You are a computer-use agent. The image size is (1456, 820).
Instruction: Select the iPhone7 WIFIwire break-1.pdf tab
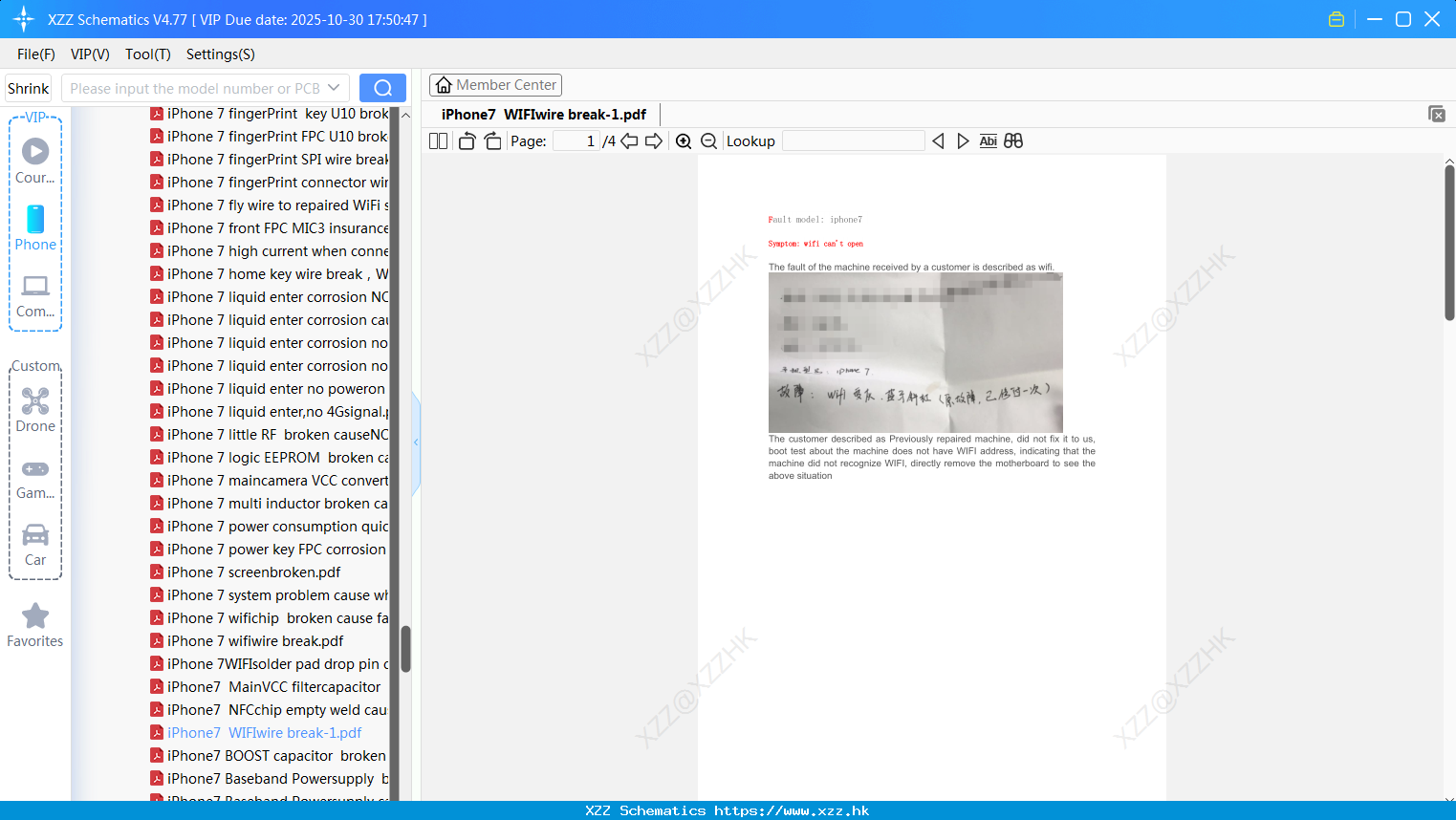[x=544, y=115]
